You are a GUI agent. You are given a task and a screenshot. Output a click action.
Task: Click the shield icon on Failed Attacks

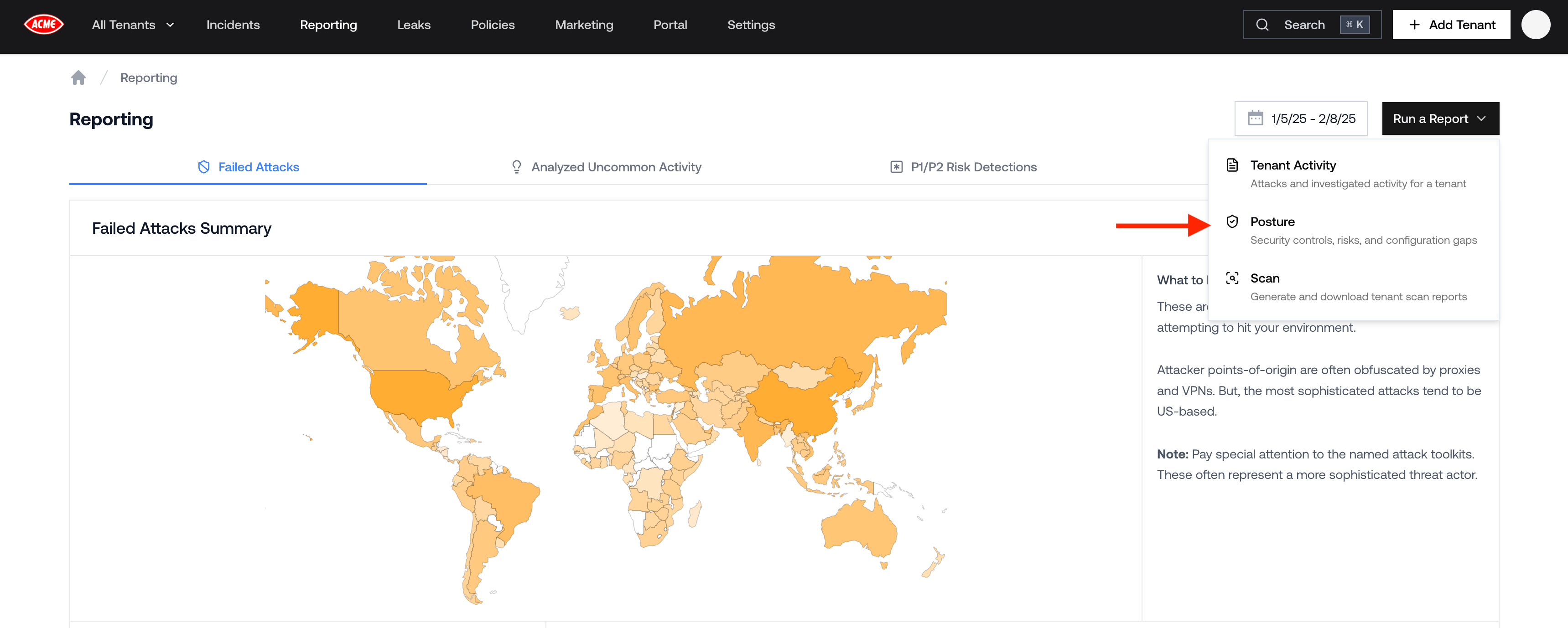pyautogui.click(x=204, y=167)
